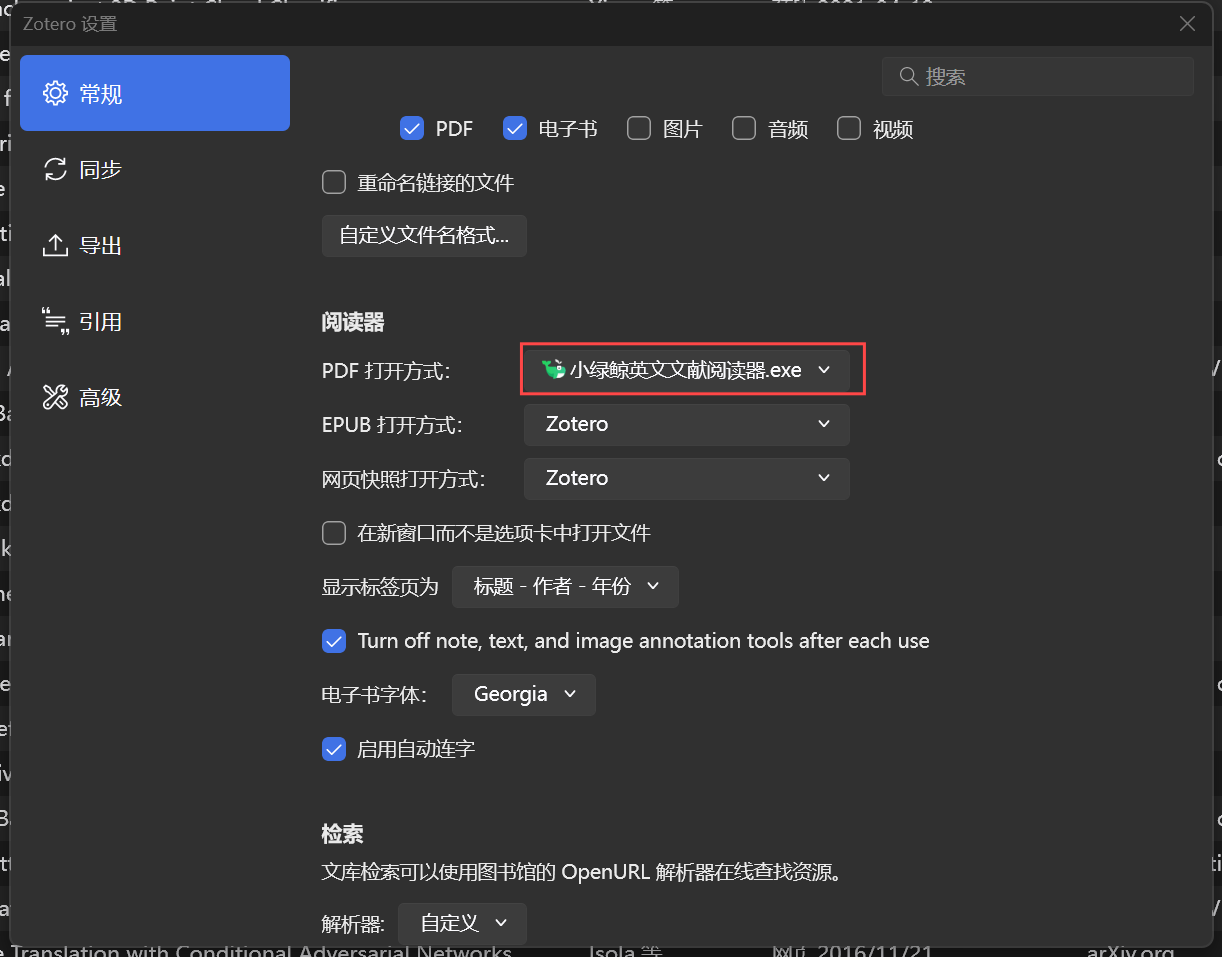Enable the 视频 checkbox
This screenshot has width=1222, height=957.
[x=849, y=128]
